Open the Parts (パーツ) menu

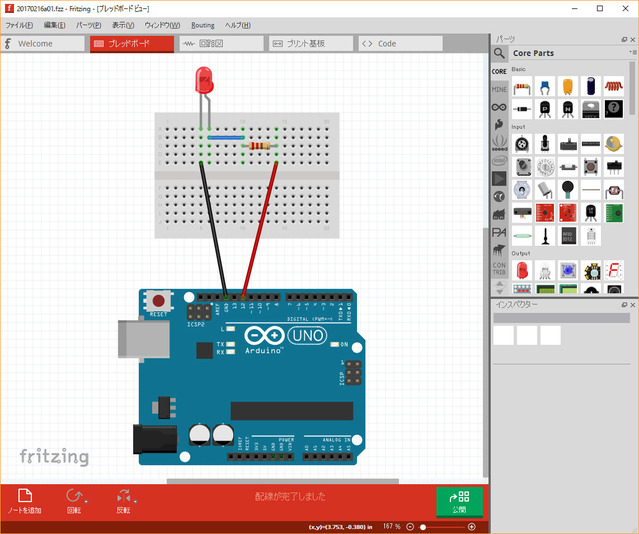88,25
